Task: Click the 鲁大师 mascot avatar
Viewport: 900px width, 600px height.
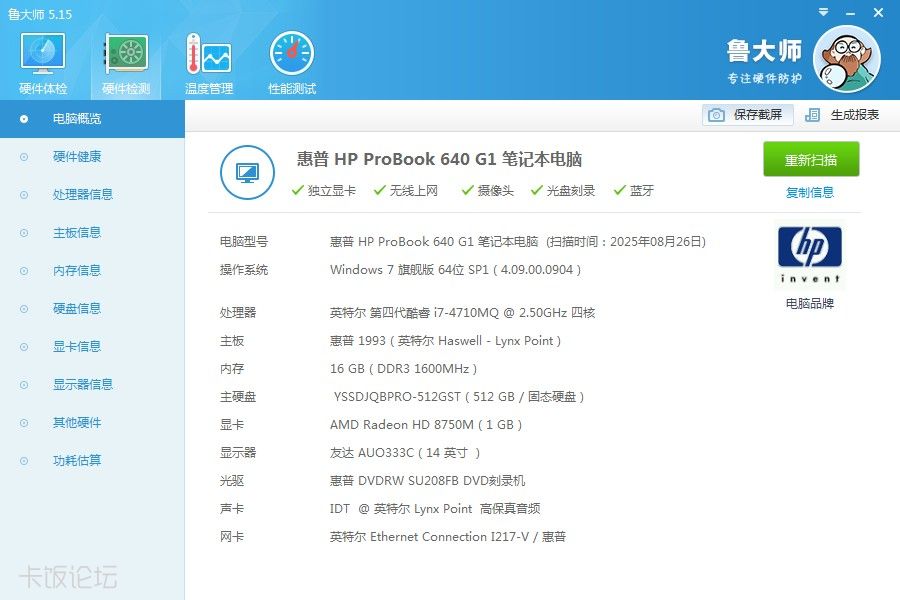Action: (x=847, y=59)
